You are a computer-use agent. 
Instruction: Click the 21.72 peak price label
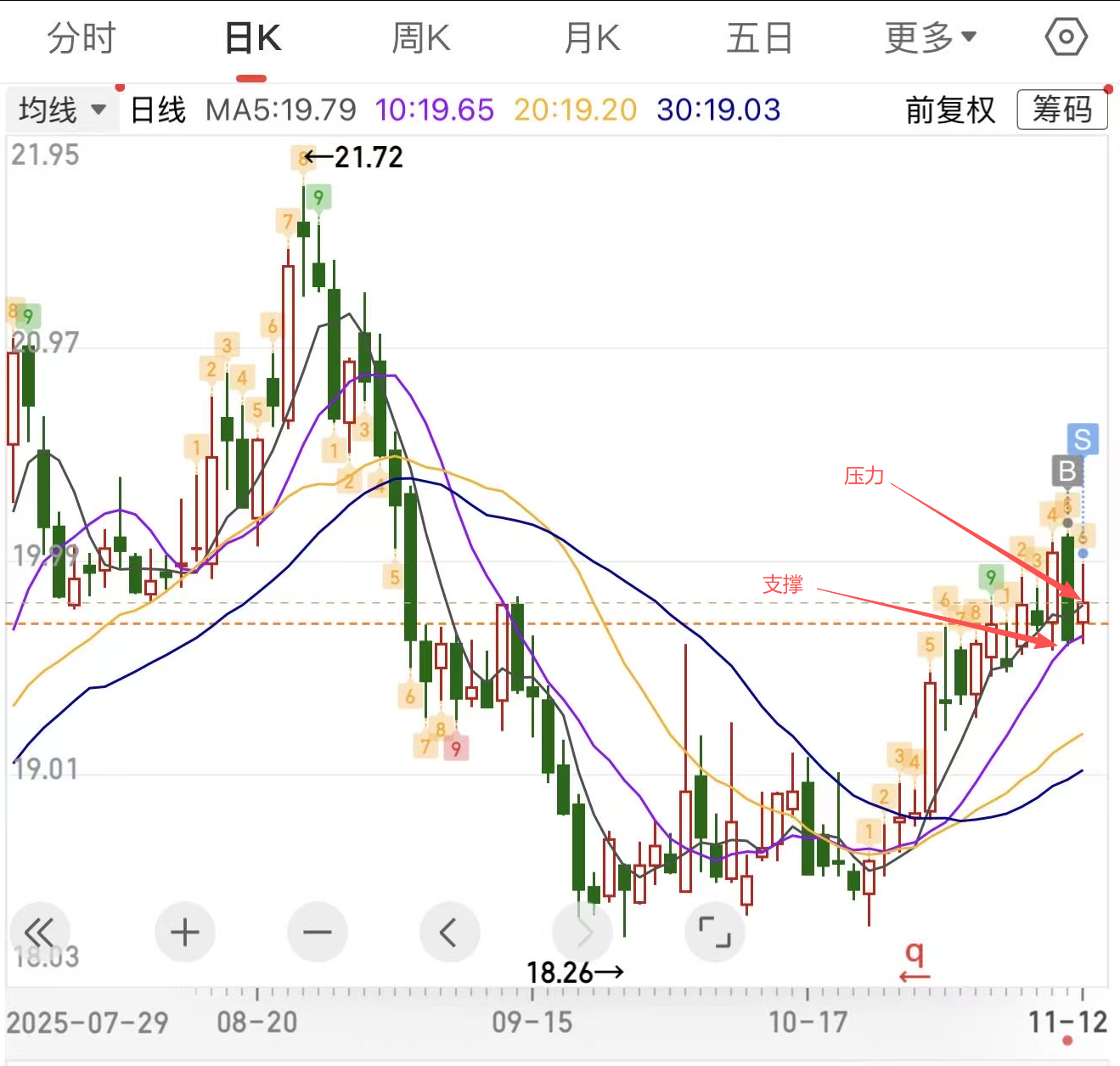(x=367, y=157)
